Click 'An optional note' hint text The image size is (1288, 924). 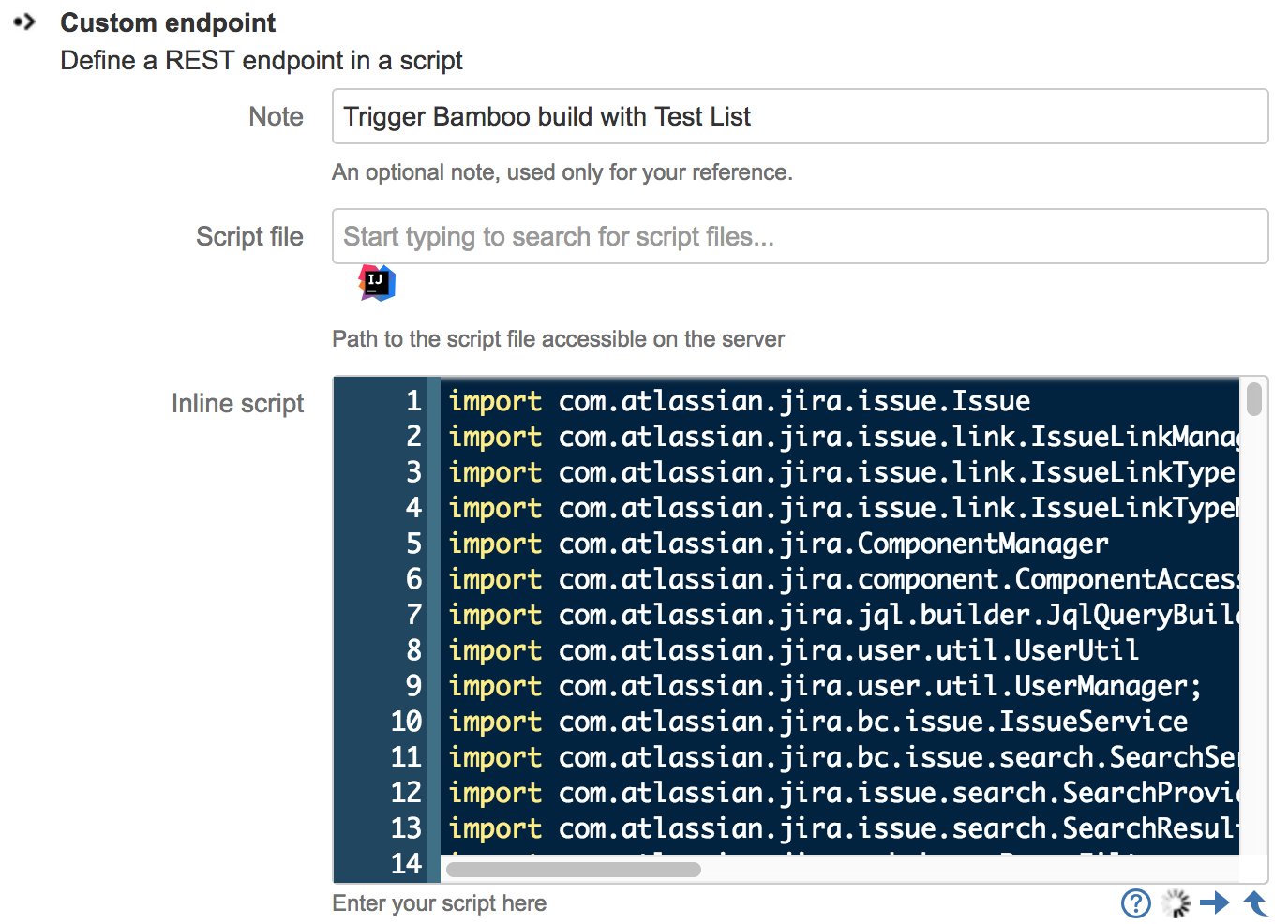click(x=562, y=172)
